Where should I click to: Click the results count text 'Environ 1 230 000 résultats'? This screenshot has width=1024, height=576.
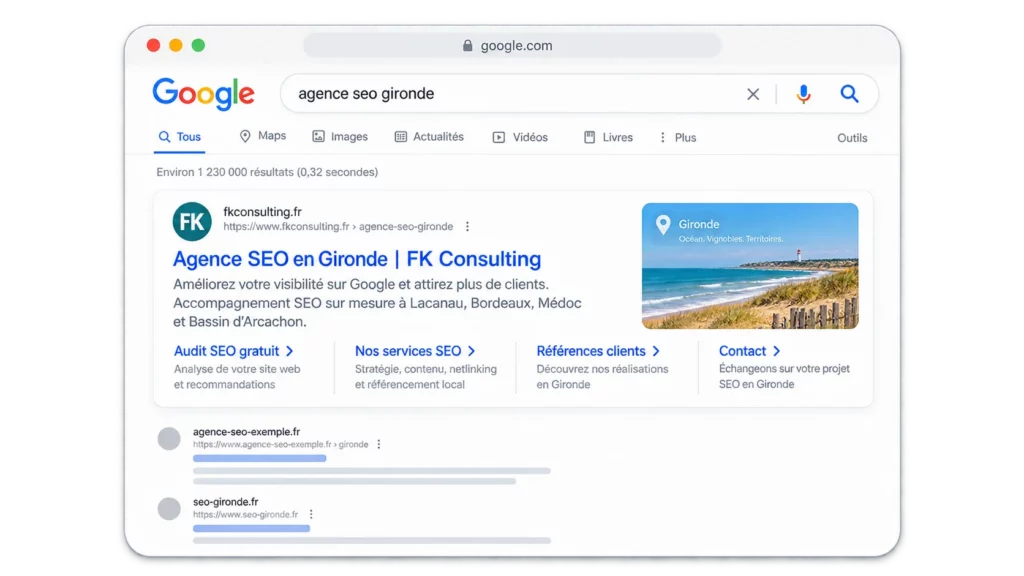(x=225, y=172)
